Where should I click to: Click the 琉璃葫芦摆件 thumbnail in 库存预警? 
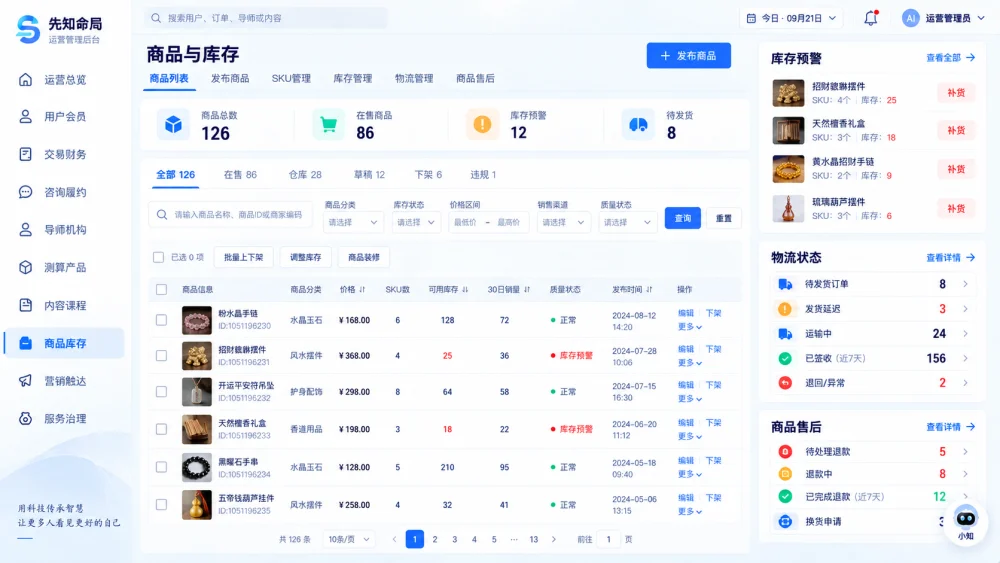click(788, 208)
